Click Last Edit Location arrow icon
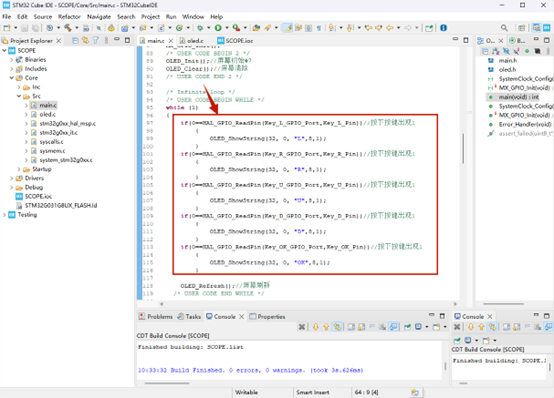The height and width of the screenshot is (398, 554). [369, 28]
